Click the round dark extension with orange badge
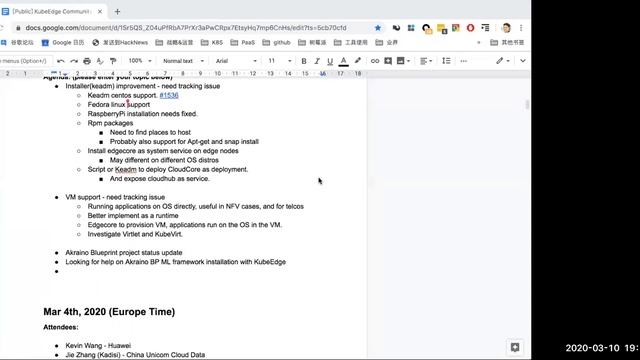Viewport: 640px width, 360px height. coord(427,29)
